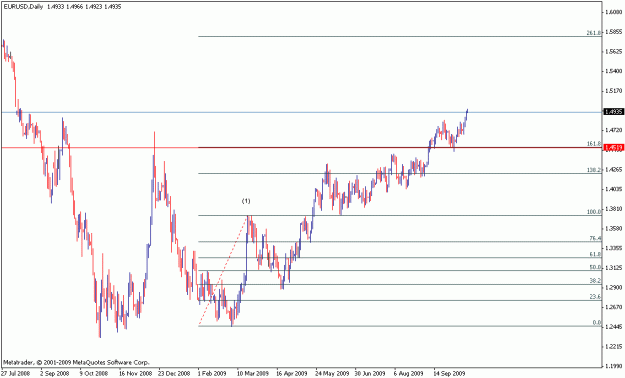Click the 1.6080 price axis value
The width and height of the screenshot is (625, 378).
pyautogui.click(x=614, y=12)
